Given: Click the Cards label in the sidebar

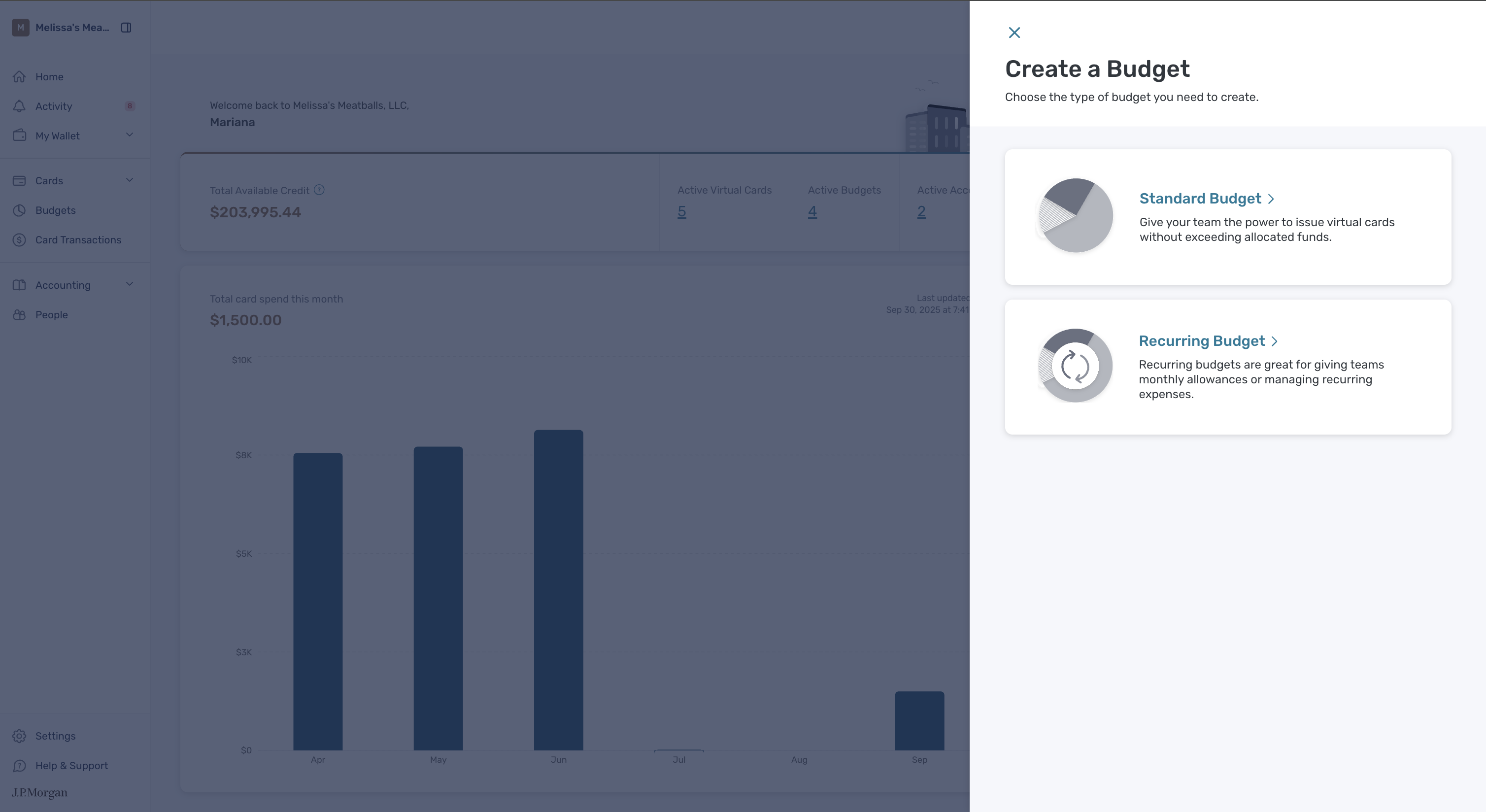Looking at the screenshot, I should 49,180.
